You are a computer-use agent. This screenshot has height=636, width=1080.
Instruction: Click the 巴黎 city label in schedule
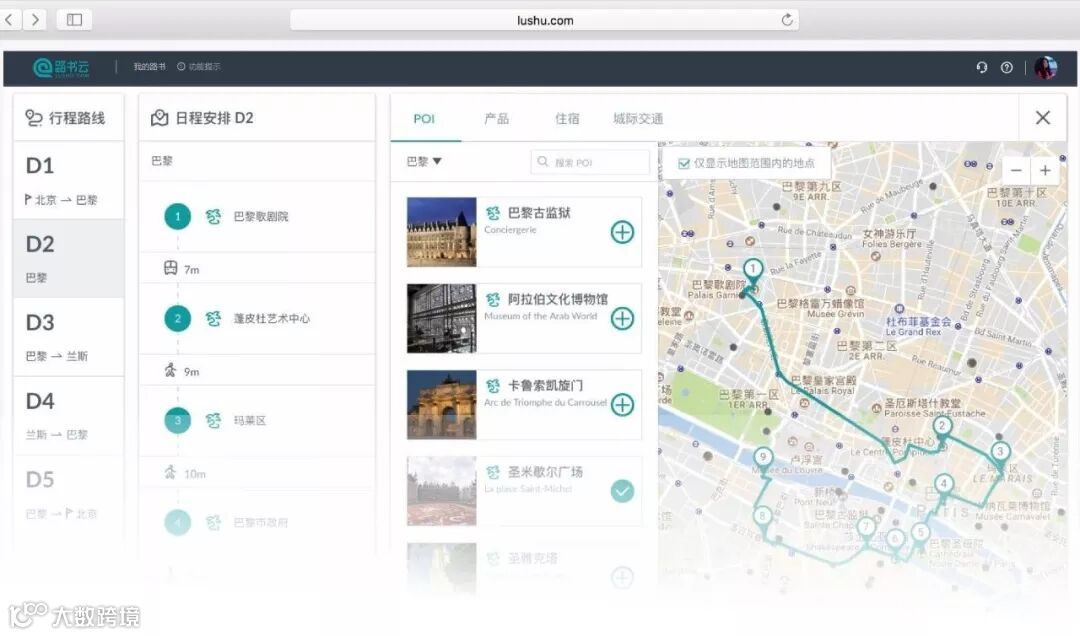point(162,161)
